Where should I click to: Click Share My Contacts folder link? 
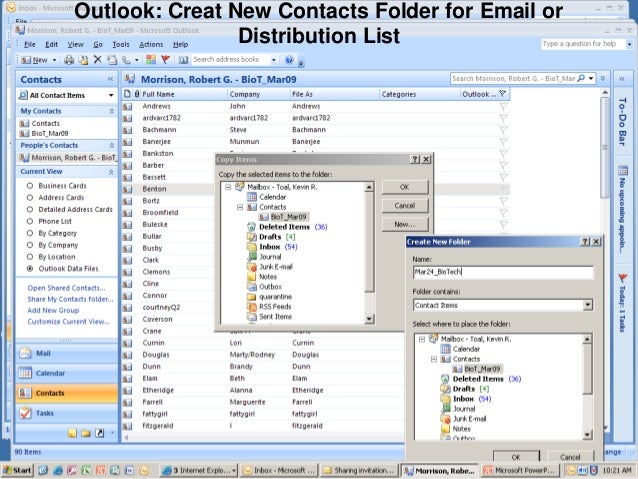[70, 299]
